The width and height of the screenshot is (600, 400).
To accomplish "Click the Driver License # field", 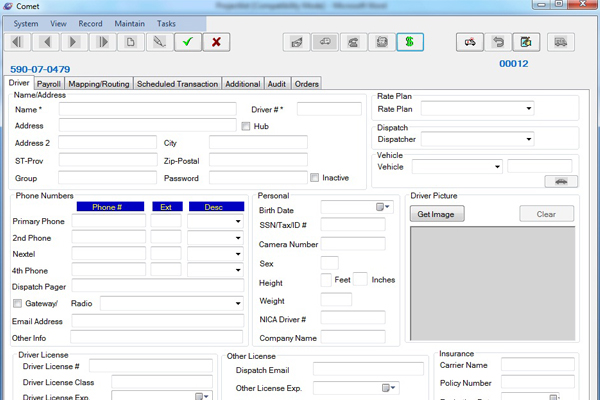I will click(x=151, y=366).
